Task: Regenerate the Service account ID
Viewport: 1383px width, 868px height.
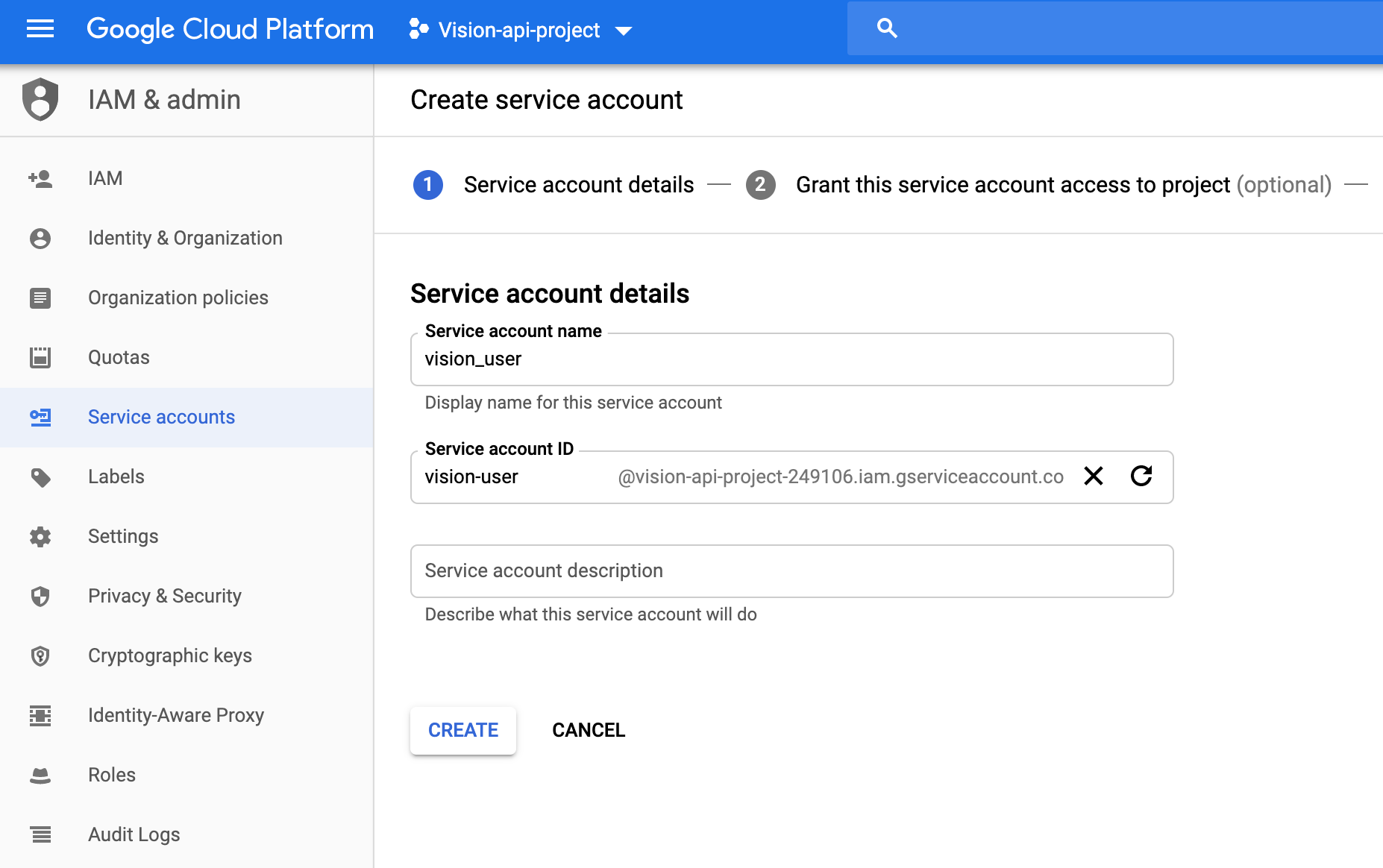Action: (x=1141, y=476)
